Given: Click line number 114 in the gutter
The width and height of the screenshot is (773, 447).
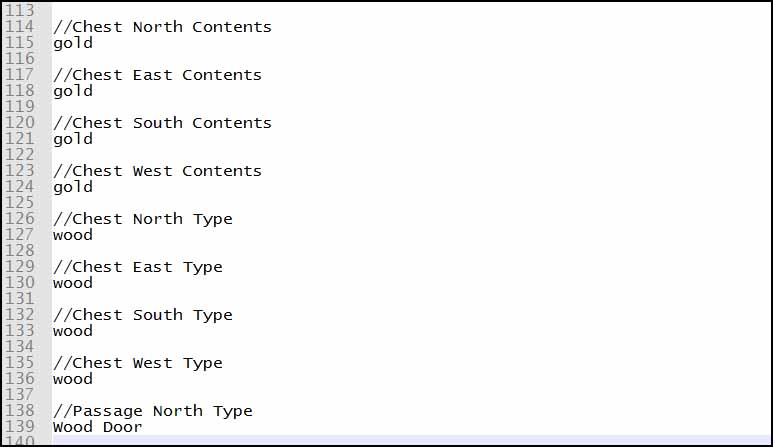Looking at the screenshot, I should 19,27.
